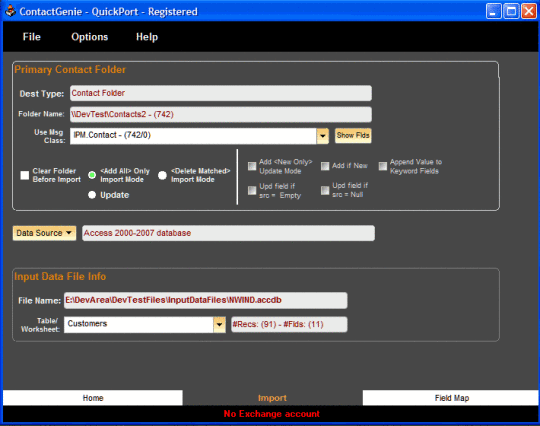Click the Primary Contact Folder heading

tap(70, 70)
